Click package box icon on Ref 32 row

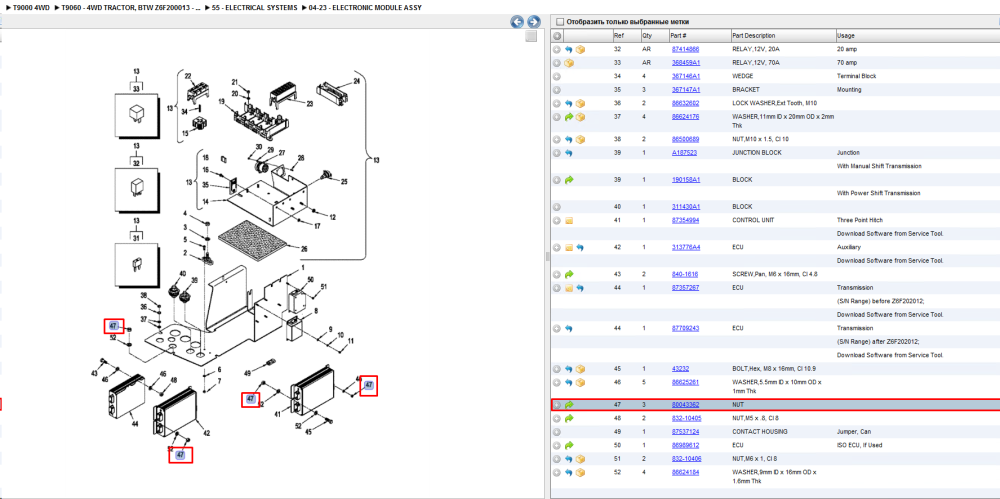click(580, 49)
